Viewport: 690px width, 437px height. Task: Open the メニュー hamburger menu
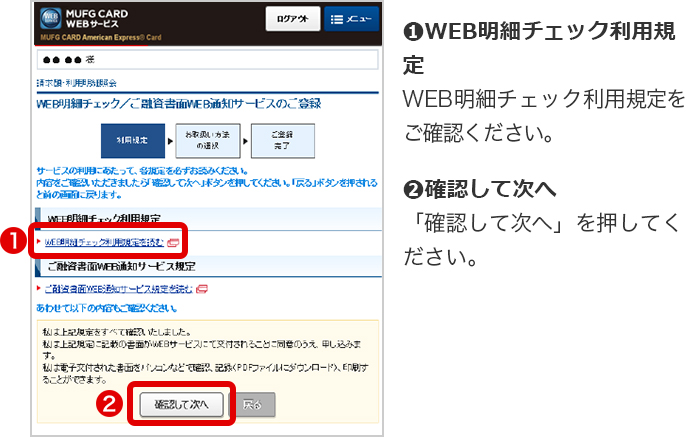(352, 20)
